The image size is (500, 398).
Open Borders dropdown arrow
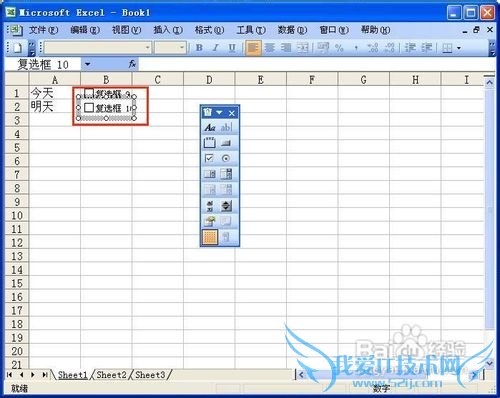coord(459,48)
